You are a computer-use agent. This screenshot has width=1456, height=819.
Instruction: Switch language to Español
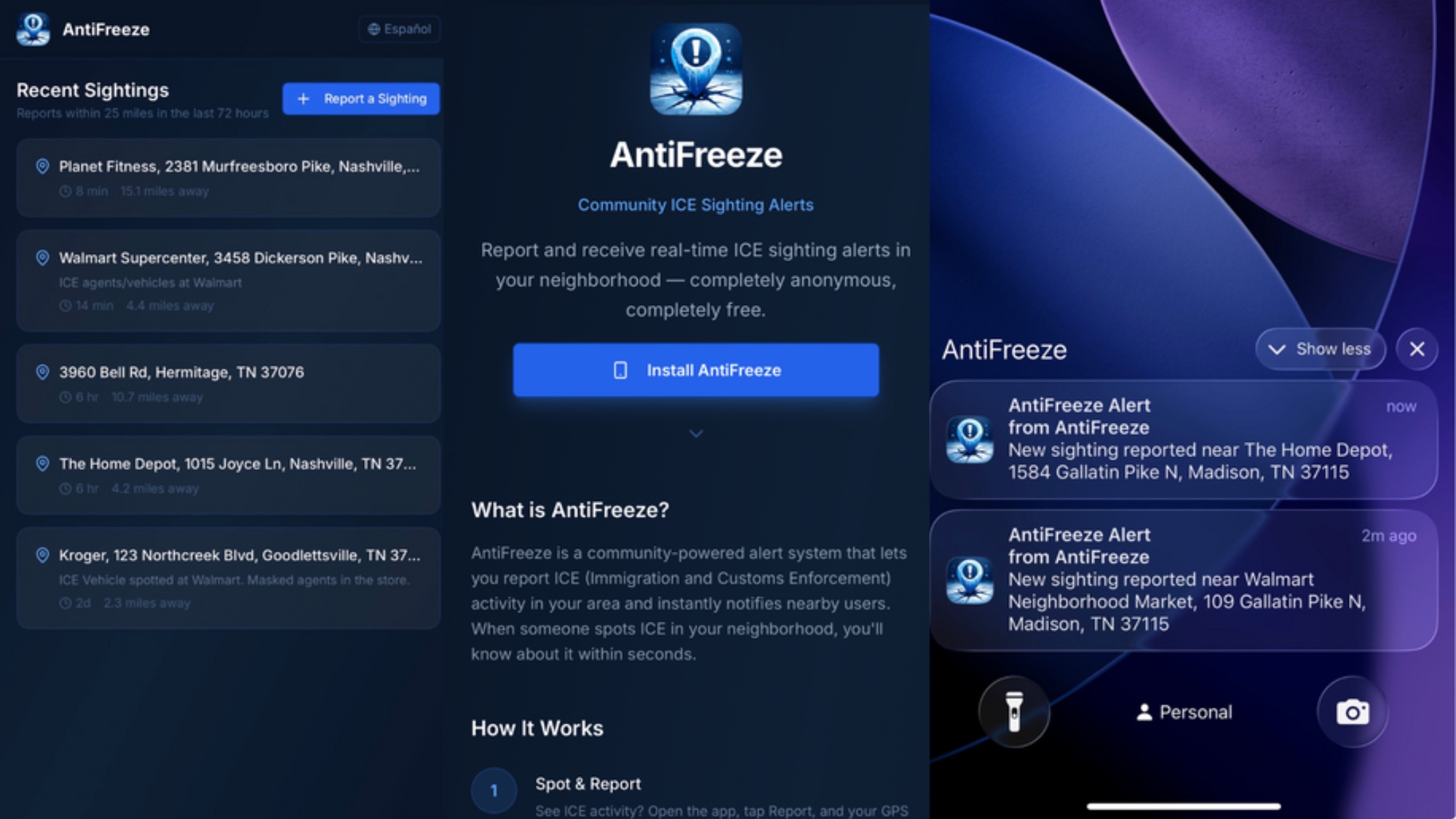click(399, 29)
